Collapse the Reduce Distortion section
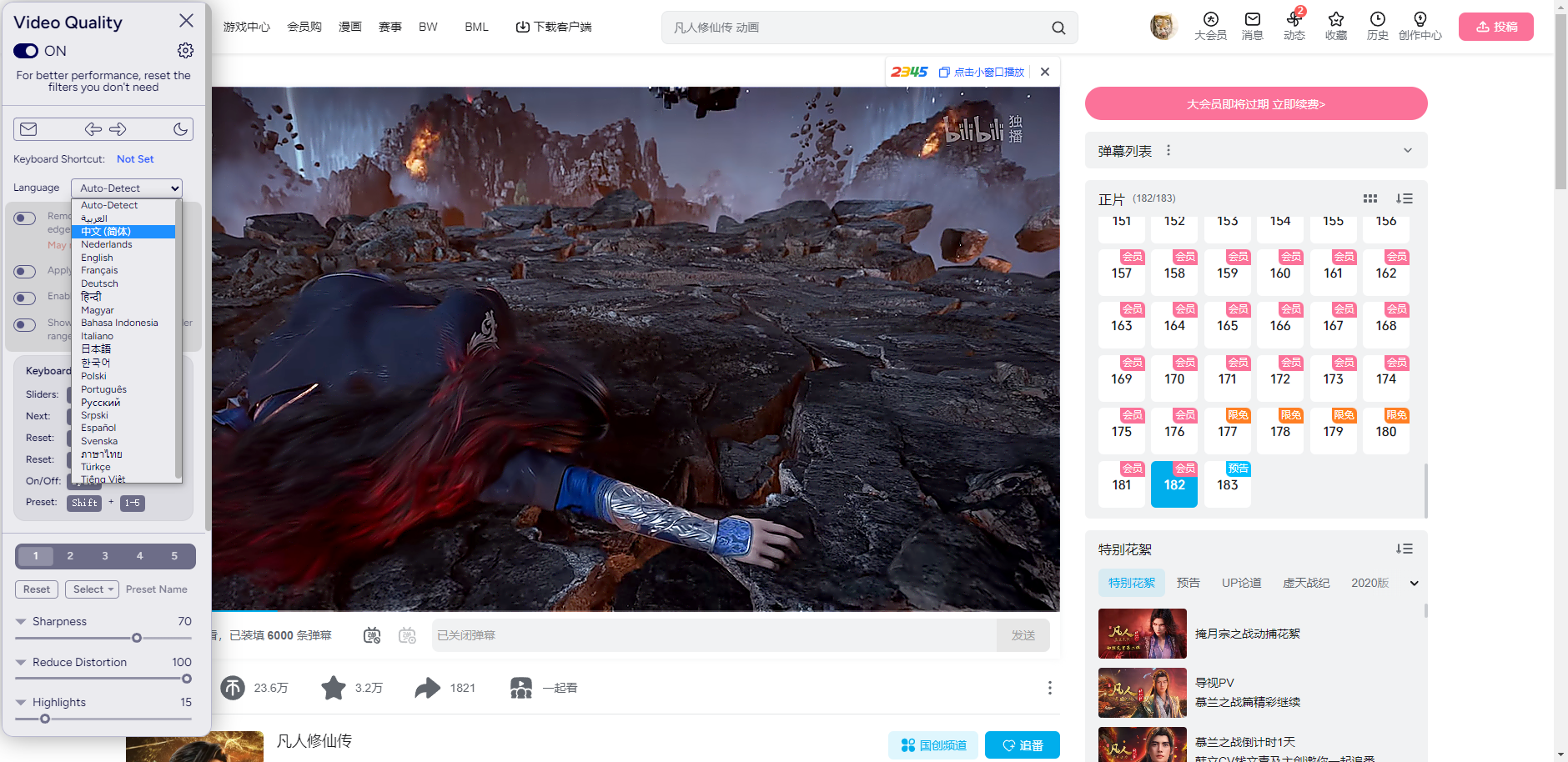Image resolution: width=1568 pixels, height=762 pixels. (x=21, y=663)
